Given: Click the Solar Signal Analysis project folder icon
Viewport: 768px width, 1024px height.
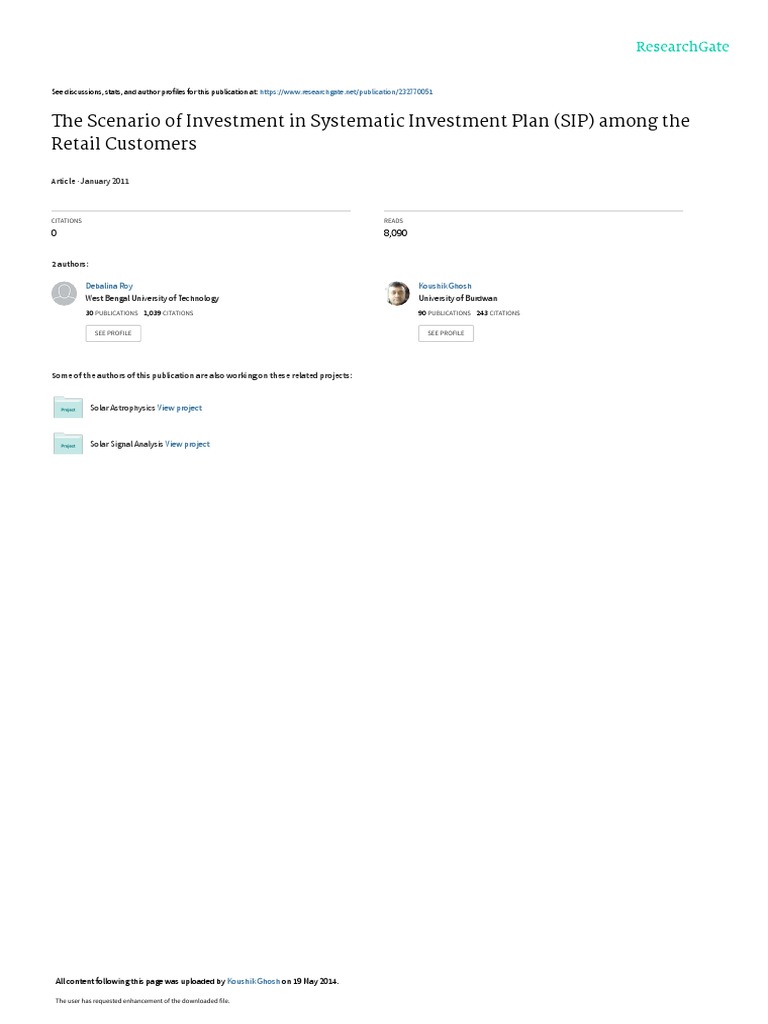Looking at the screenshot, I should pos(68,444).
